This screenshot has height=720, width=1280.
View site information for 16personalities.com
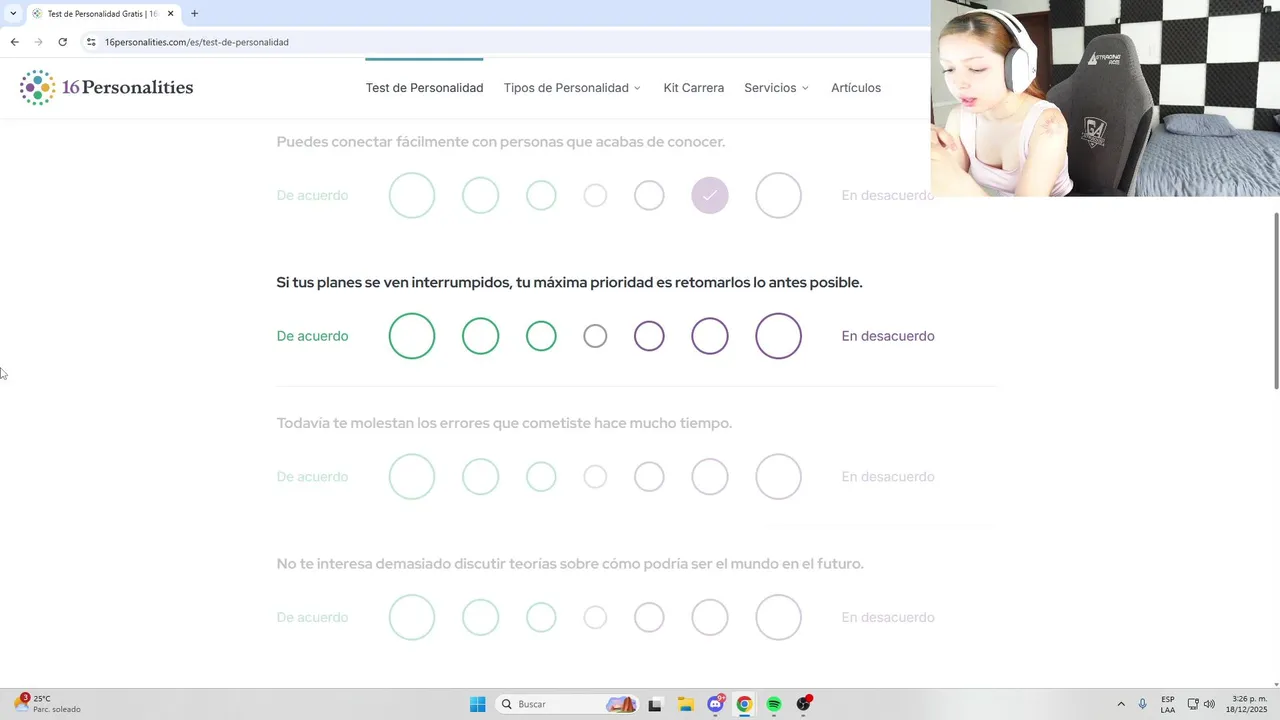[x=91, y=42]
